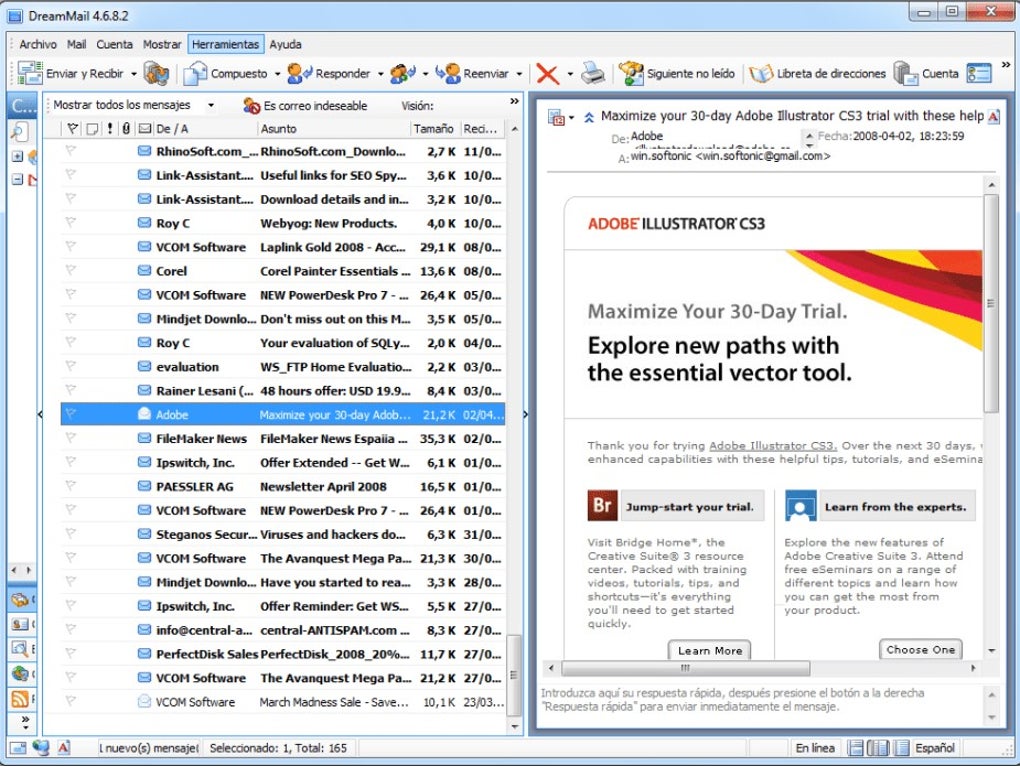Toggle flag on evaluation message row
Image resolution: width=1020 pixels, height=766 pixels.
point(71,366)
